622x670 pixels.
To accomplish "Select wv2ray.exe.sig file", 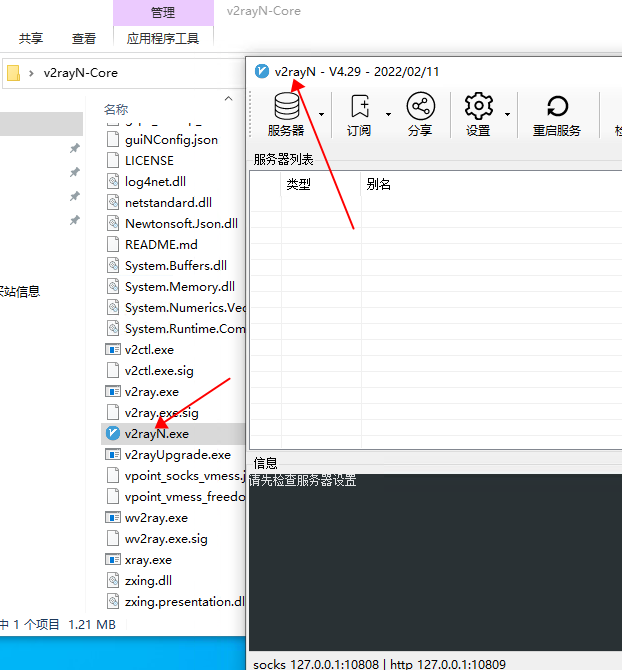I will pyautogui.click(x=166, y=538).
